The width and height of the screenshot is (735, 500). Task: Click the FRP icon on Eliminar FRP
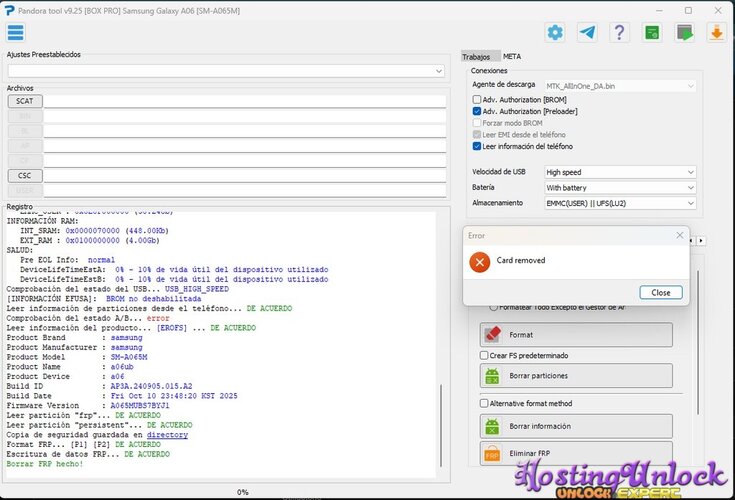492,454
